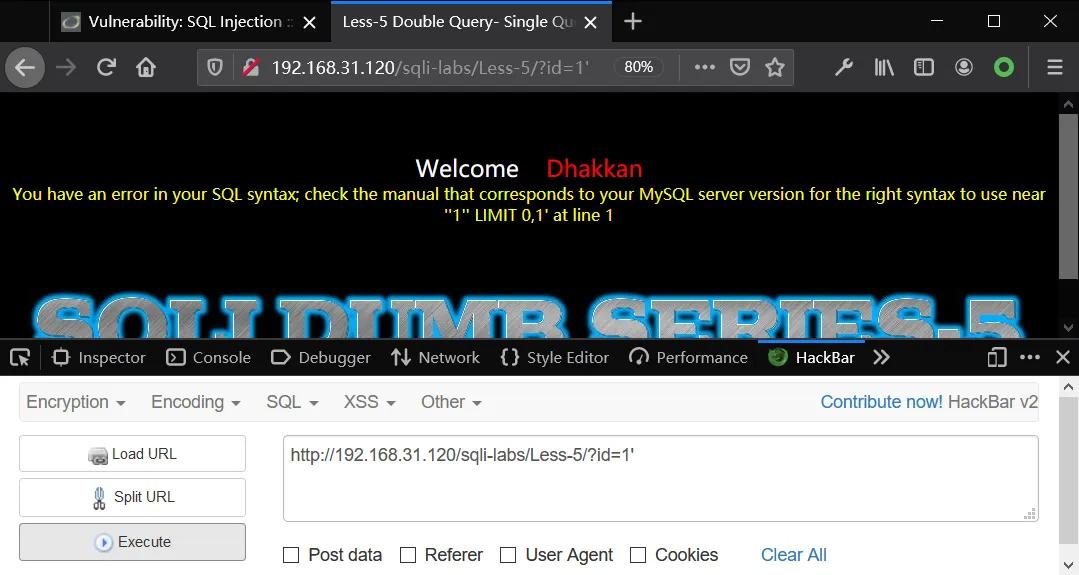The height and width of the screenshot is (575, 1079).
Task: Tick the Cookies checkbox
Action: tap(639, 555)
